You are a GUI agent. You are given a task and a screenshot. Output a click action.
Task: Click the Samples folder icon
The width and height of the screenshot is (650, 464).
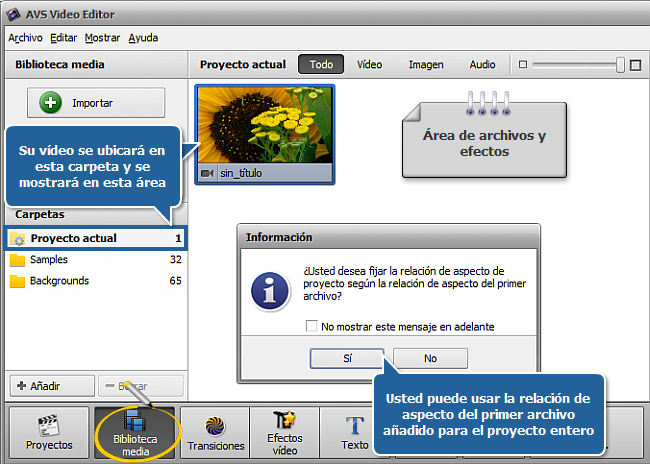click(x=17, y=260)
